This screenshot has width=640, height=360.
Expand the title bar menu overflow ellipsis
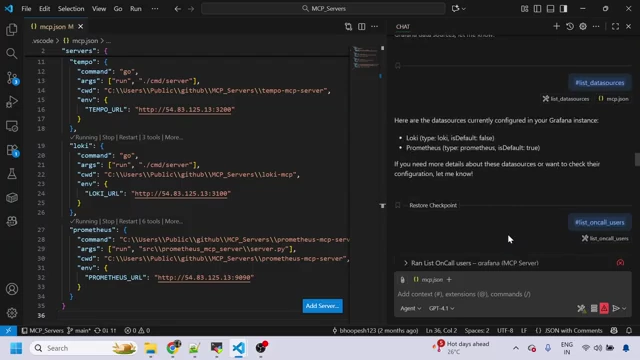155,9
